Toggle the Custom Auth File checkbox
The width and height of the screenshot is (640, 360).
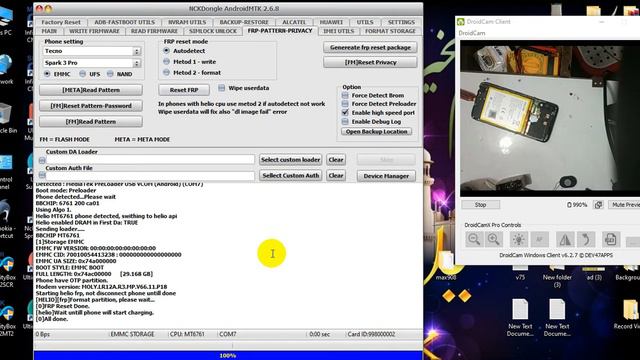42,175
